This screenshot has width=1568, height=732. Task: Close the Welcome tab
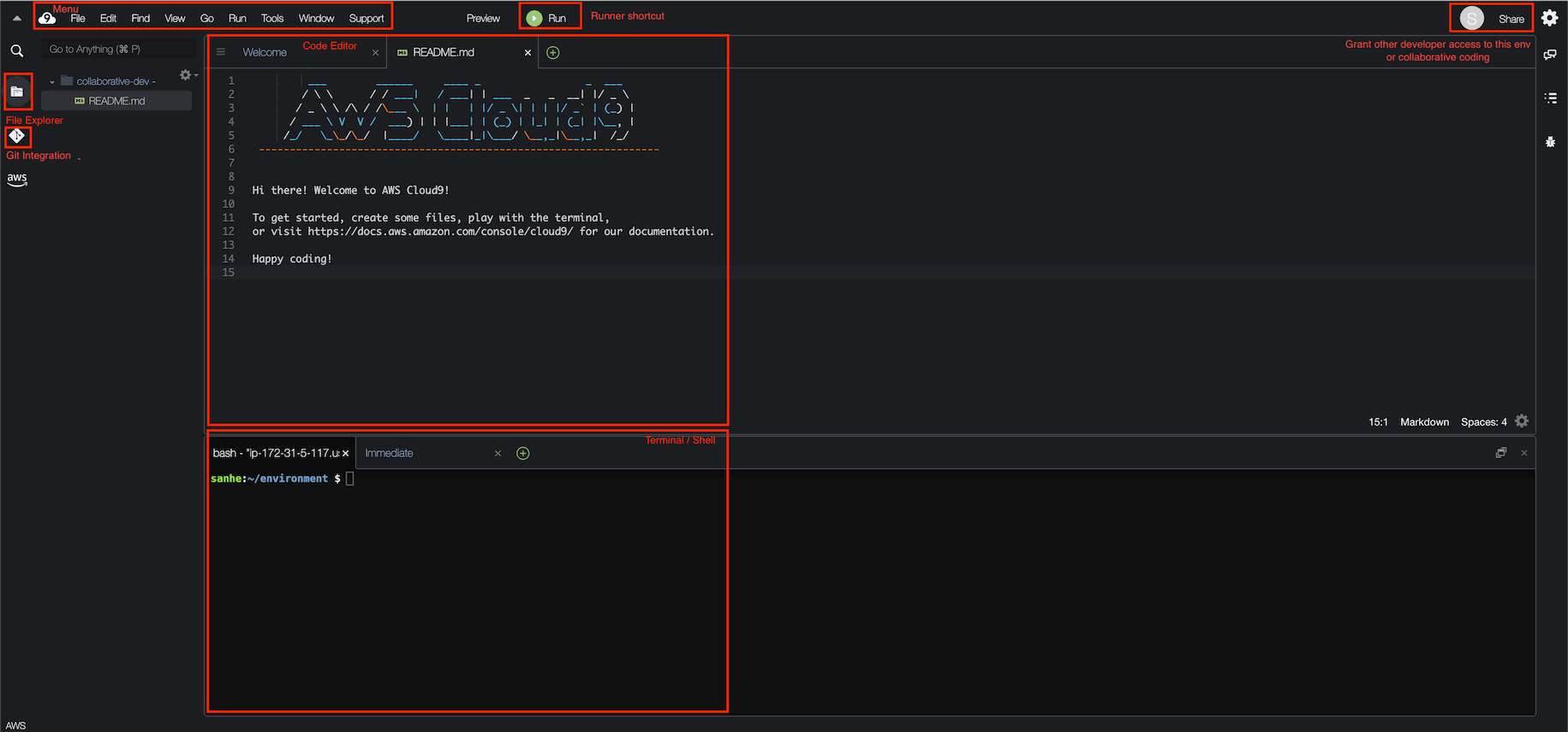(x=375, y=53)
